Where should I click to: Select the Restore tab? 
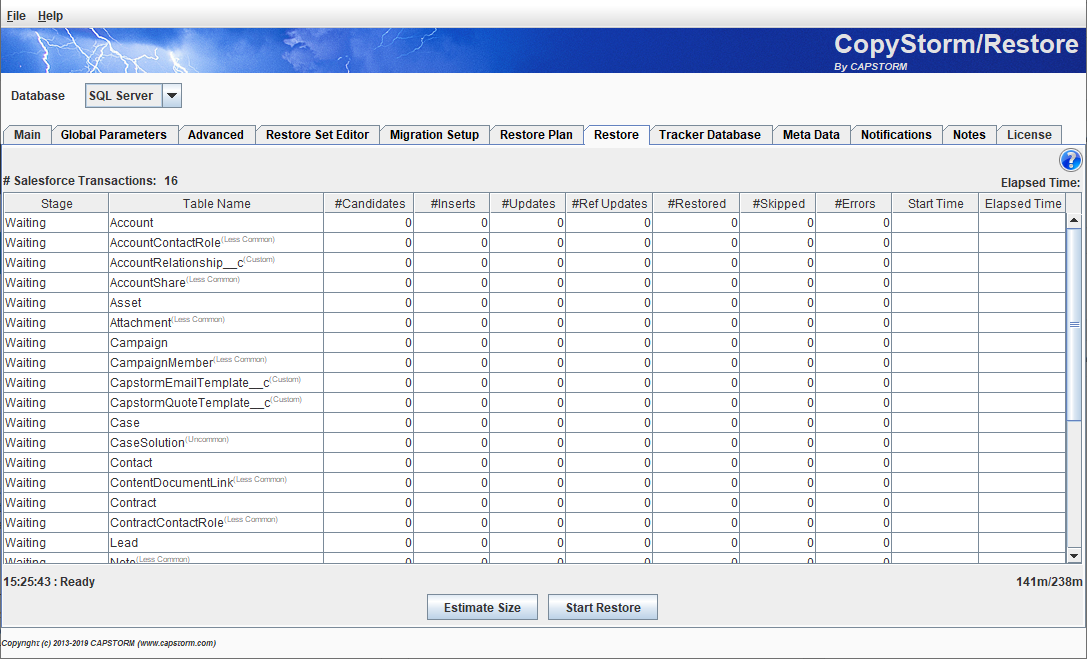[616, 134]
